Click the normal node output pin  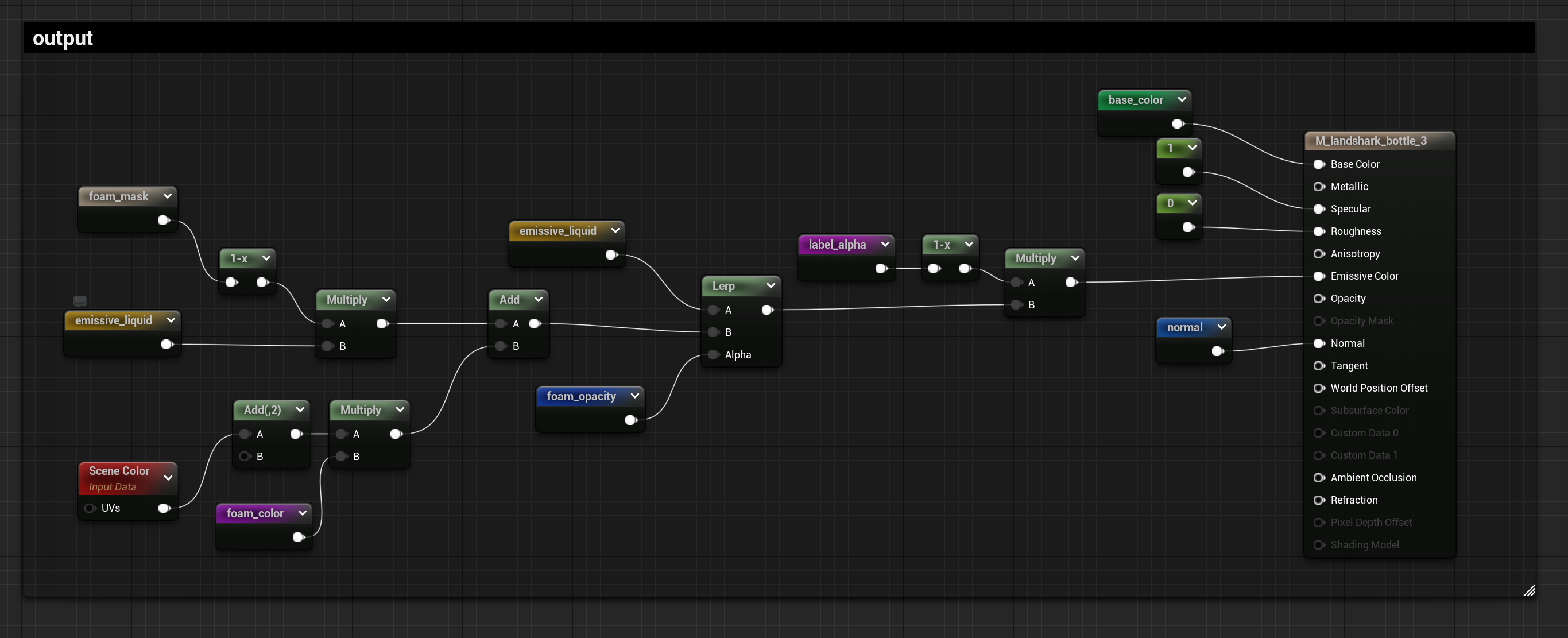coord(1217,351)
